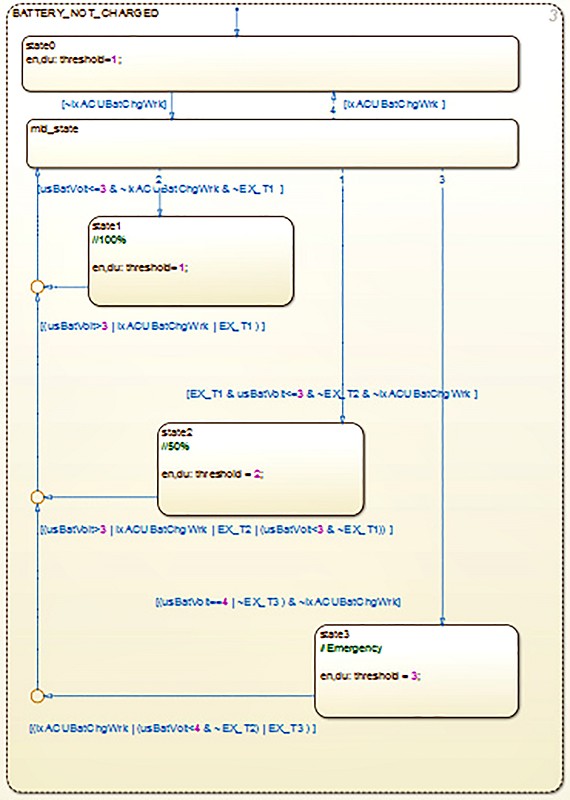Select the exit condition label below state3
570x800 pixels.
(172, 728)
